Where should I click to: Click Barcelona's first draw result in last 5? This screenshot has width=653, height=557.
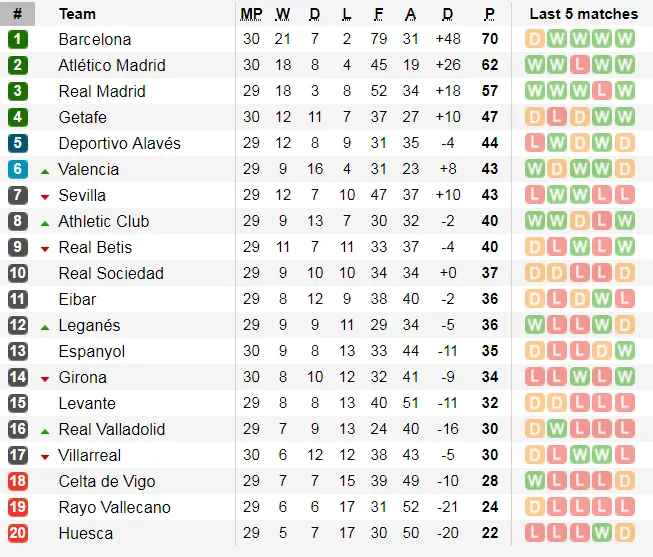[535, 39]
